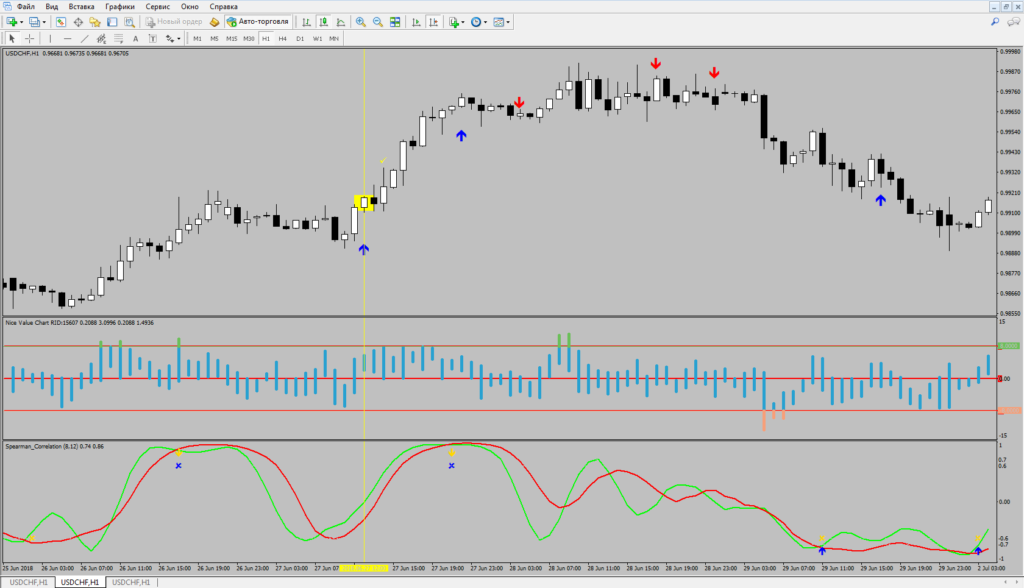This screenshot has height=588, width=1024.
Task: Switch timeframe to M5
Action: pyautogui.click(x=214, y=39)
